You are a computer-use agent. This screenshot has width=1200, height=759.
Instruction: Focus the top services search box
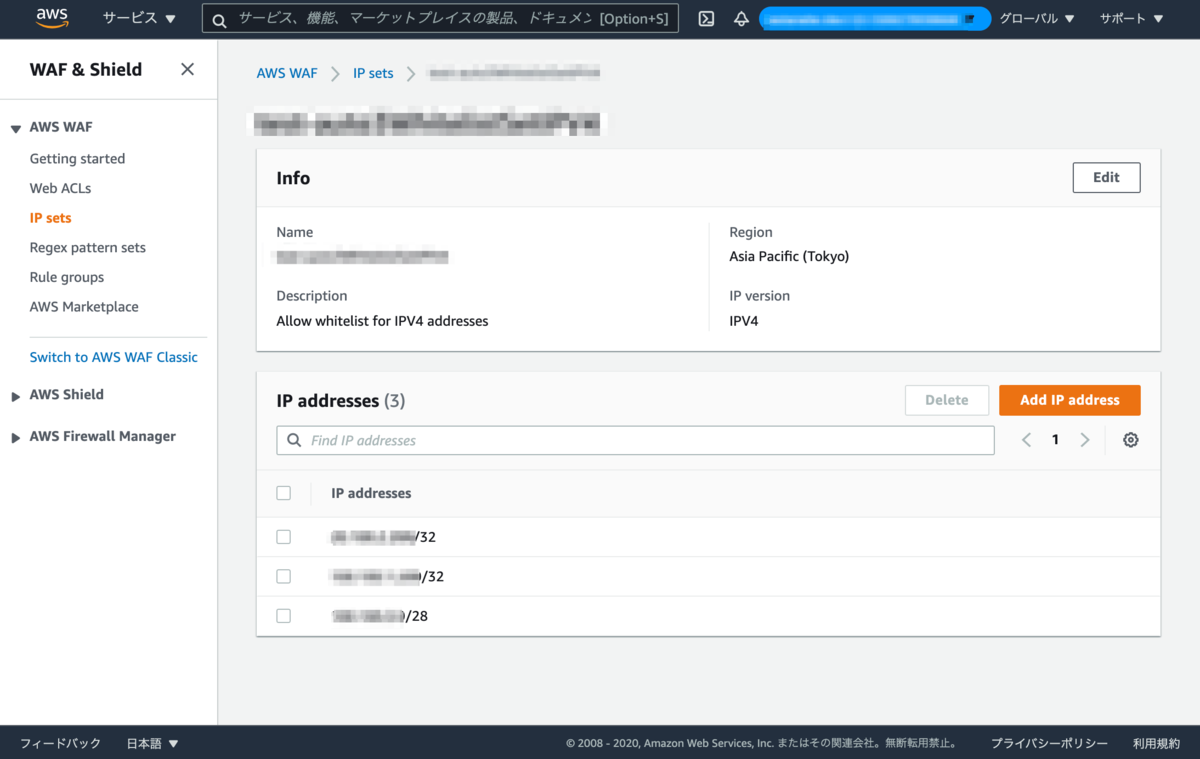[440, 18]
